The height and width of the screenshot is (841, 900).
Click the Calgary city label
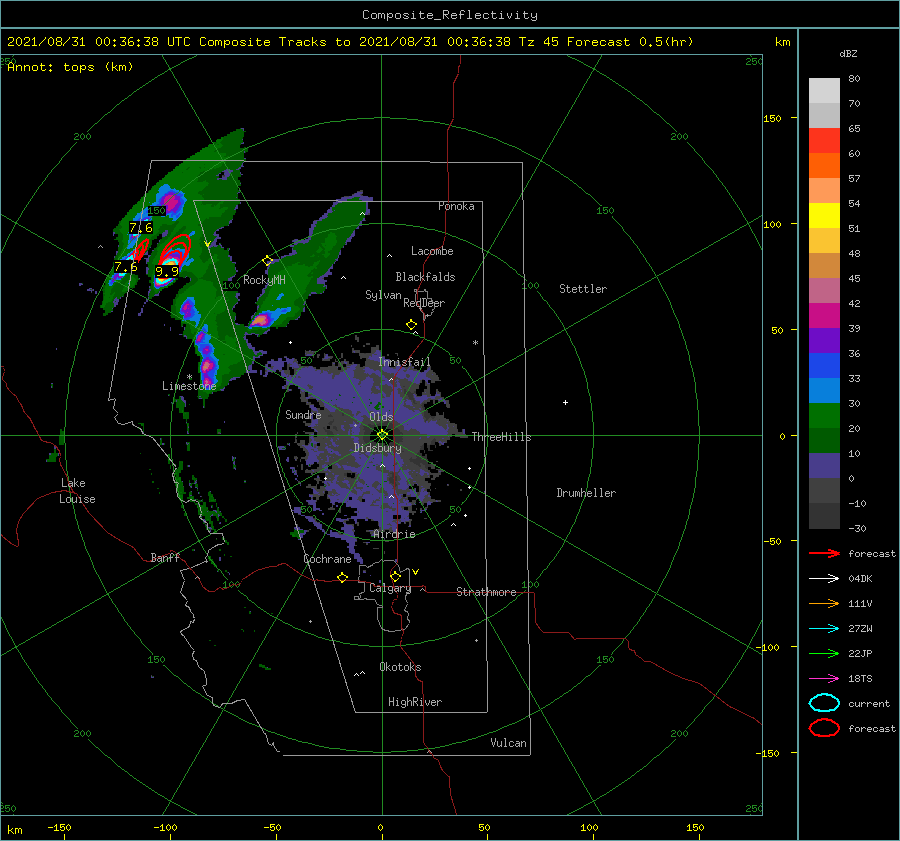tap(390, 588)
